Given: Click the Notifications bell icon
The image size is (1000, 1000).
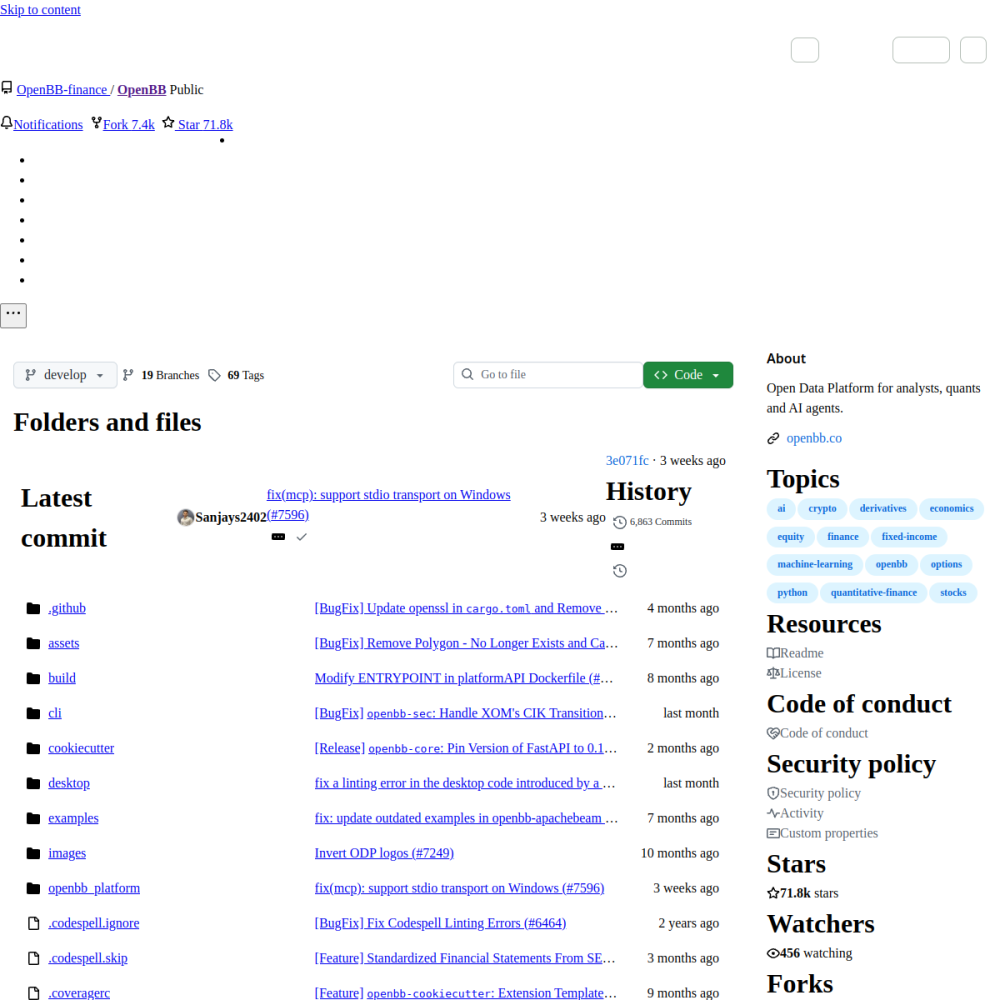Looking at the screenshot, I should point(6,122).
